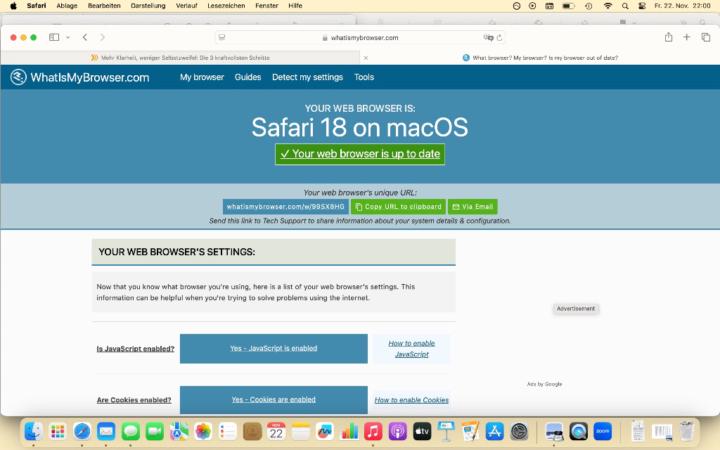
Task: Click 'Yes - JavaScript is enabled' link
Action: pyautogui.click(x=274, y=349)
